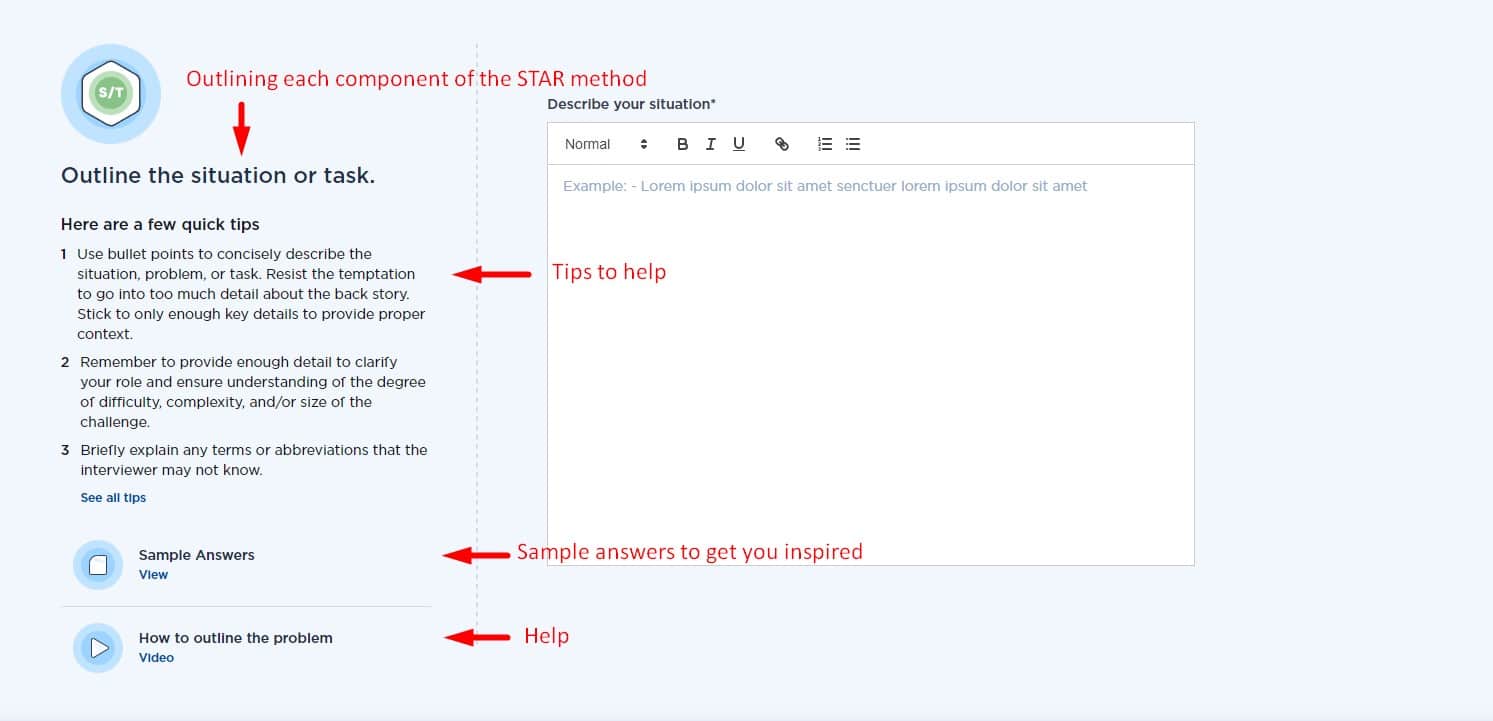Insert a hyperlink using the link icon
The width and height of the screenshot is (1493, 721).
pyautogui.click(x=782, y=143)
